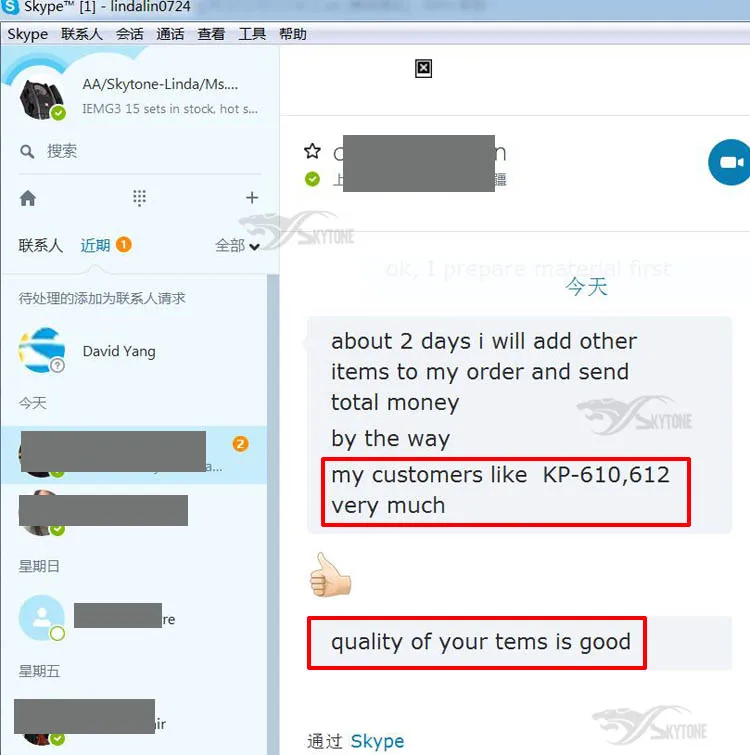
Task: Open the 通话 menu
Action: click(170, 34)
